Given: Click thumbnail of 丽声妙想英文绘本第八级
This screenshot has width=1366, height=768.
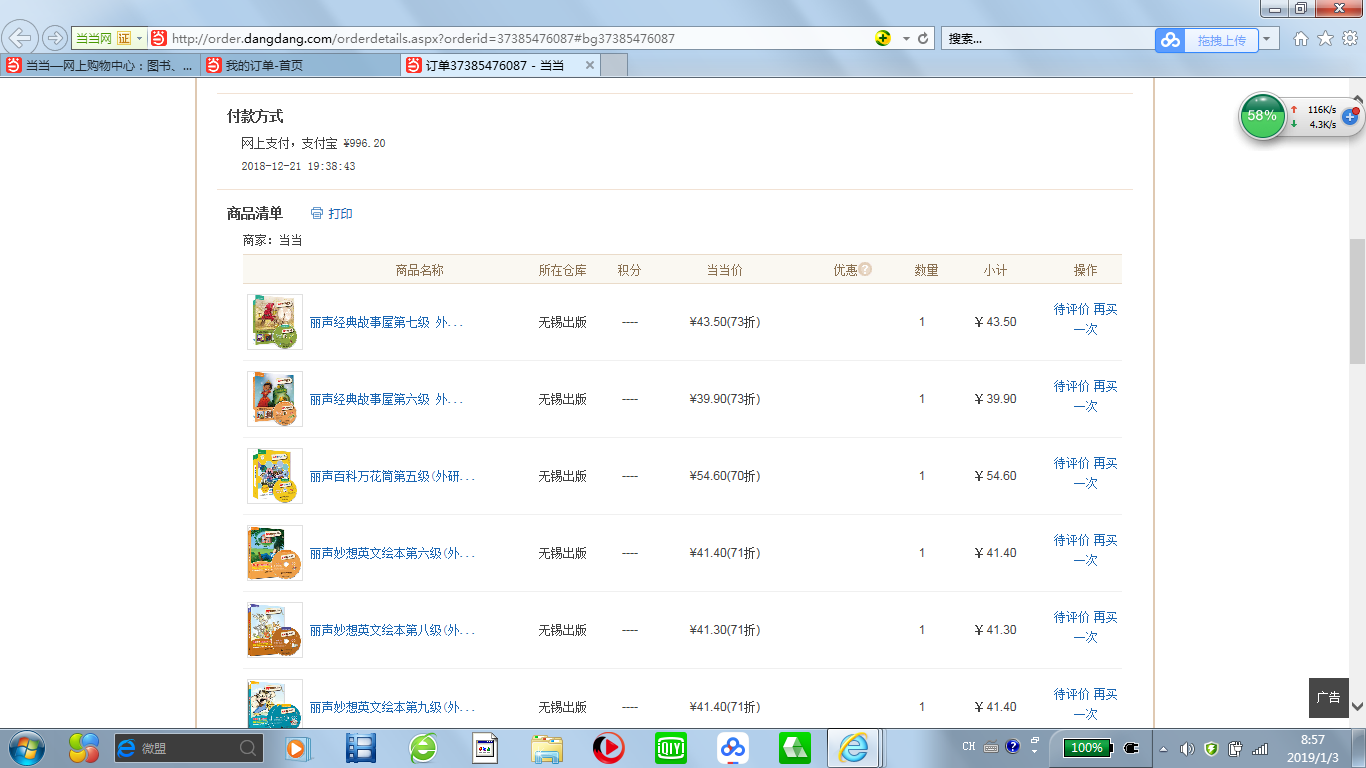Looking at the screenshot, I should (x=275, y=630).
